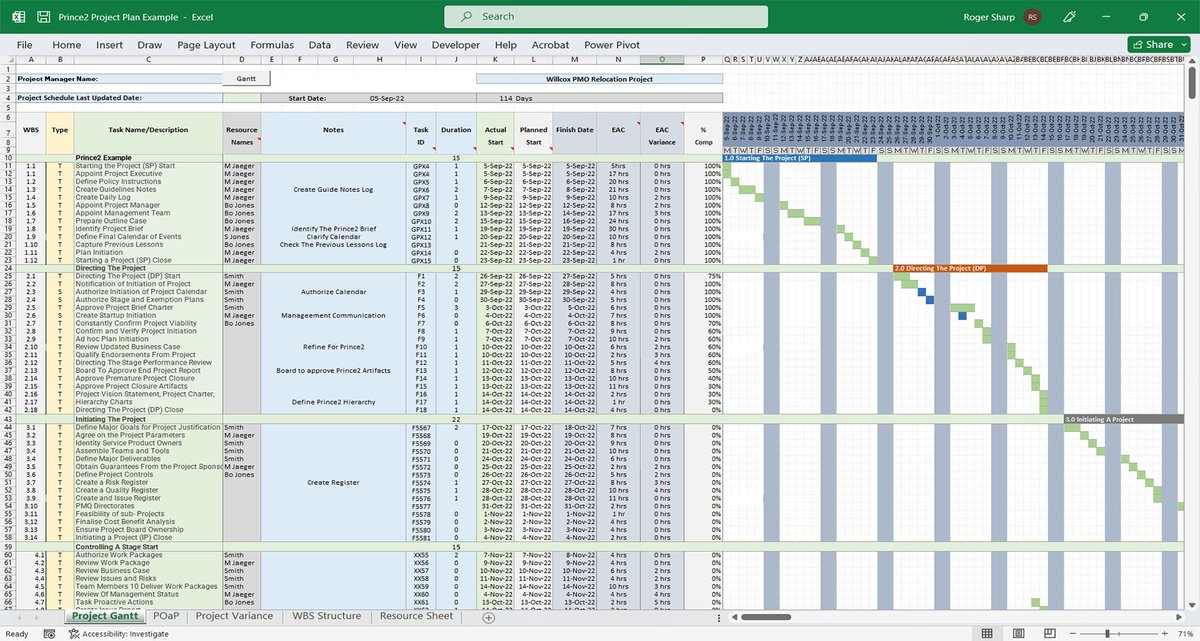Select the 'Create Guide Notes Log' note cell
The width and height of the screenshot is (1200, 641).
[x=333, y=188]
